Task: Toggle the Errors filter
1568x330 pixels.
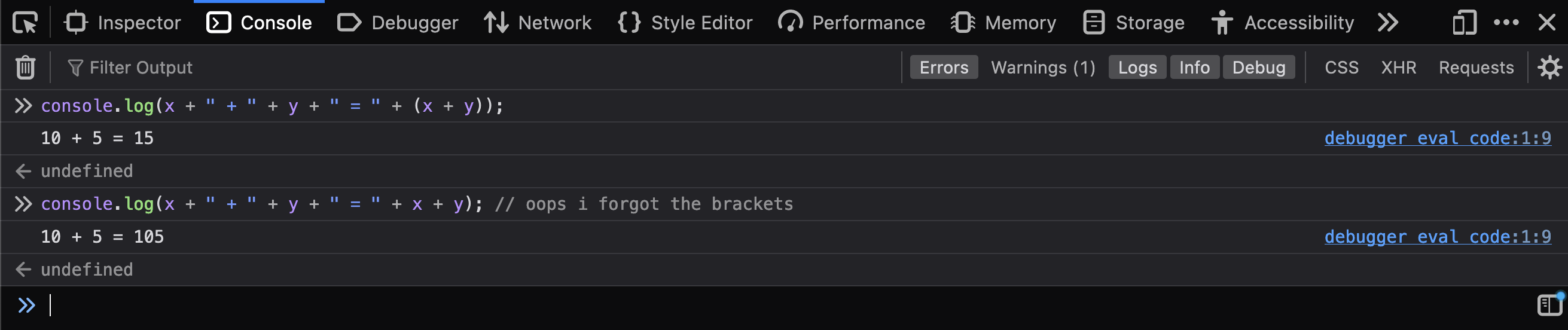Action: [944, 68]
